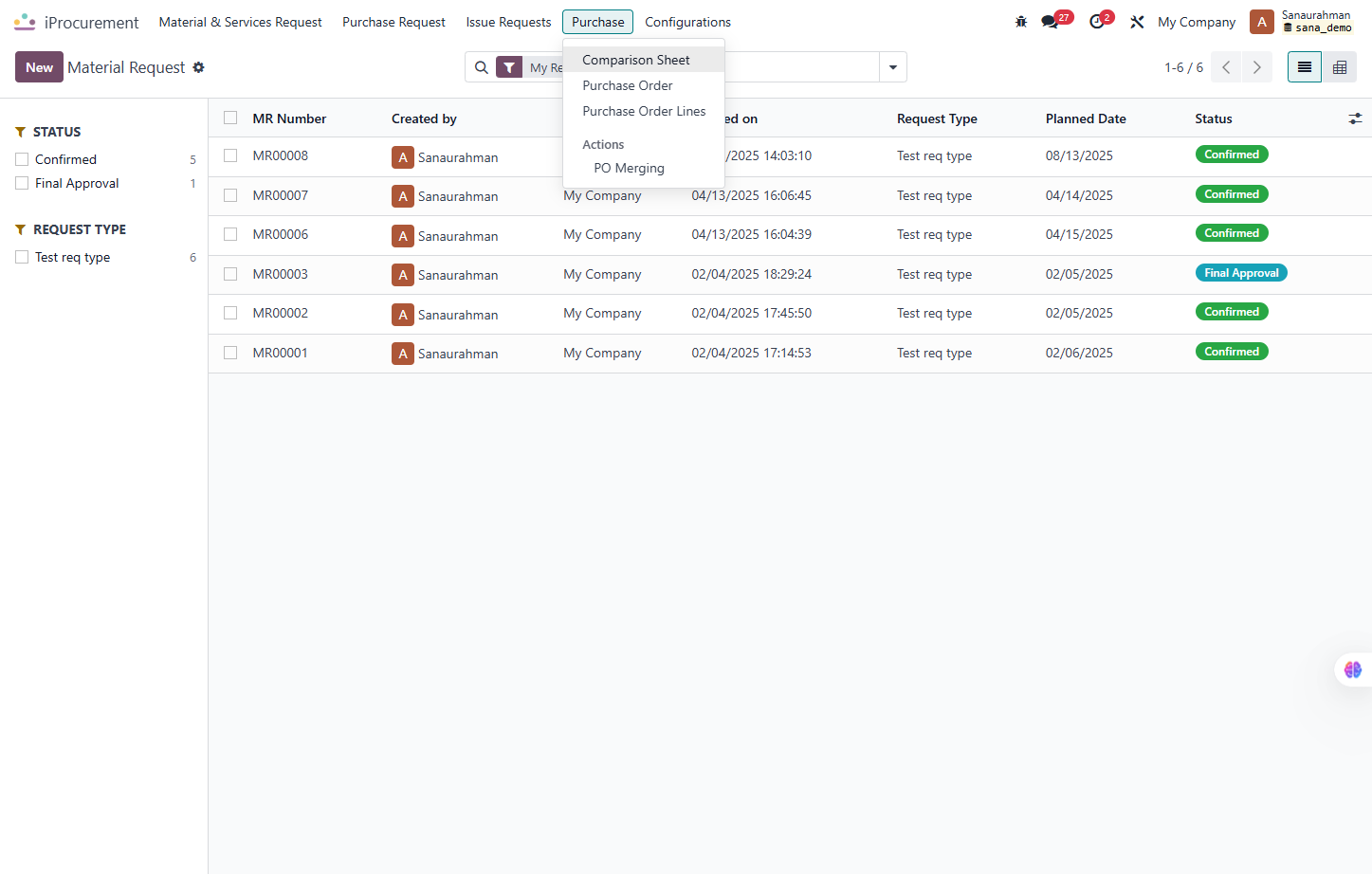The height and width of the screenshot is (874, 1372).
Task: Open the iProcurement app home icon
Action: (x=25, y=22)
